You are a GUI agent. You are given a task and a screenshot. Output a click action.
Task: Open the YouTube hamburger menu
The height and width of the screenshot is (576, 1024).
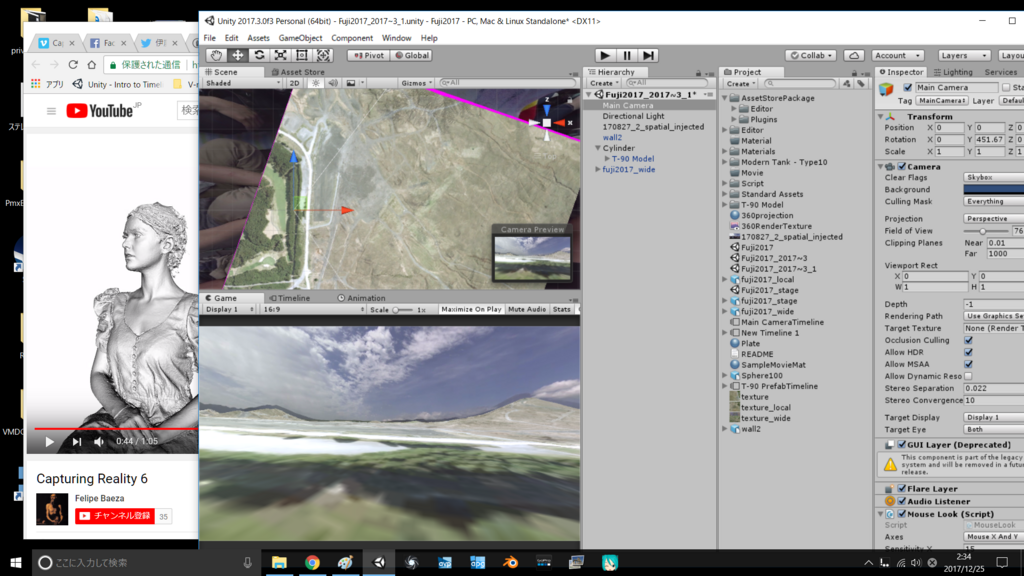51,111
